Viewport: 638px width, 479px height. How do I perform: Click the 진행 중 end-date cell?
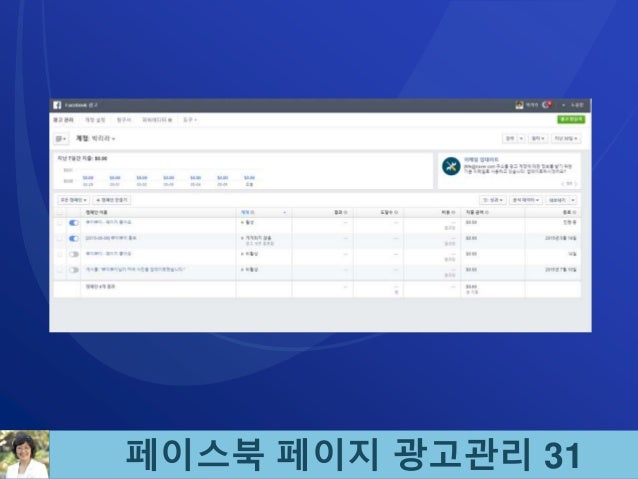tap(569, 223)
